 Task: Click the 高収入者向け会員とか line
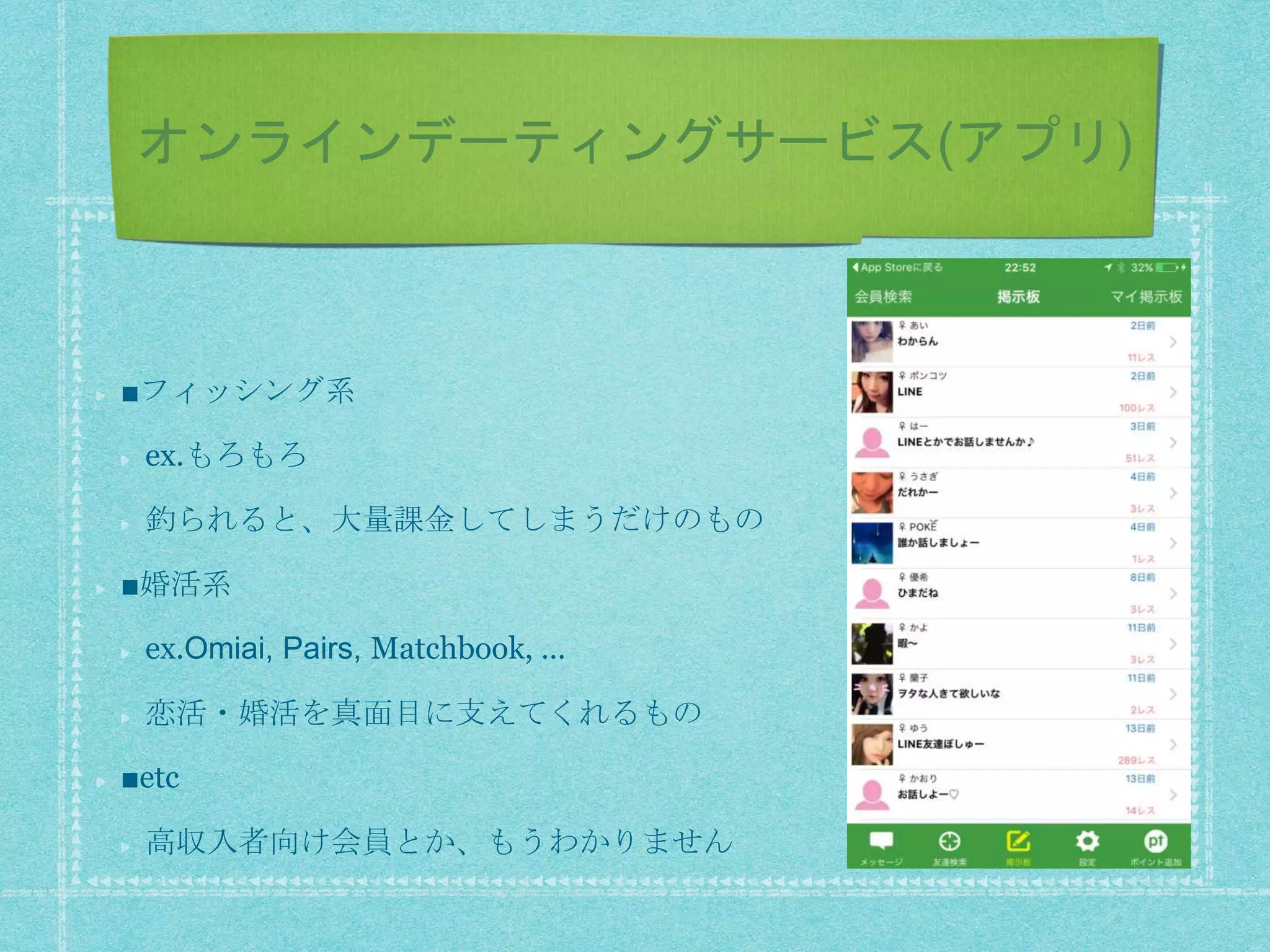439,842
